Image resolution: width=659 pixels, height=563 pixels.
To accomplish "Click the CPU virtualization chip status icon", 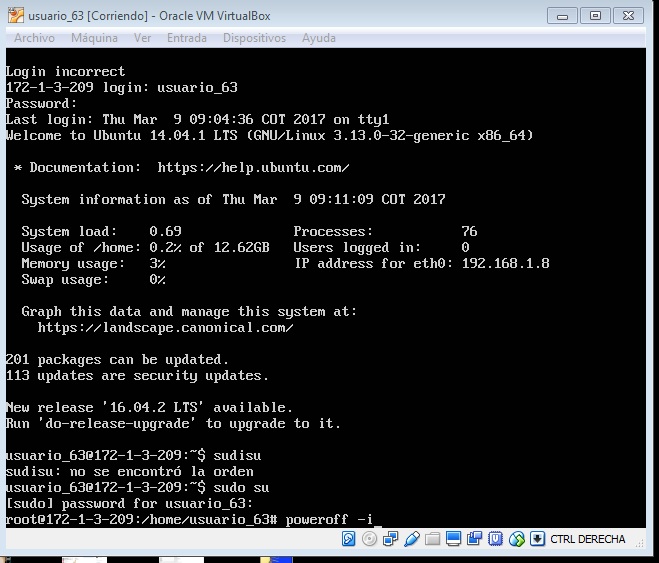I will point(496,539).
